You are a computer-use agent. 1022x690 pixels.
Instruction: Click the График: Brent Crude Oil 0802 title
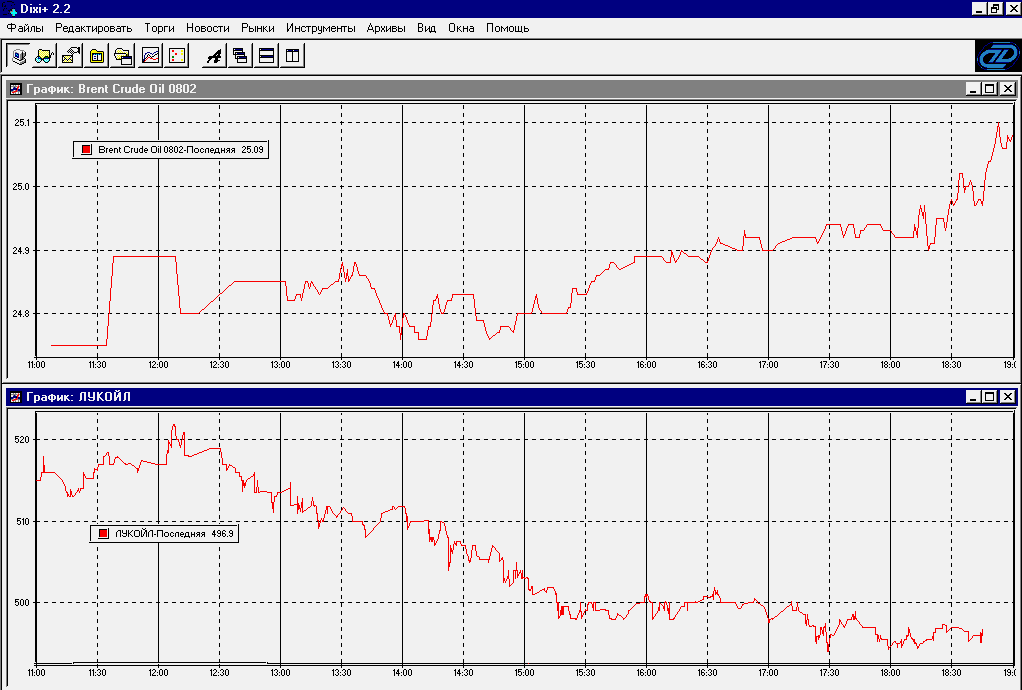click(111, 89)
